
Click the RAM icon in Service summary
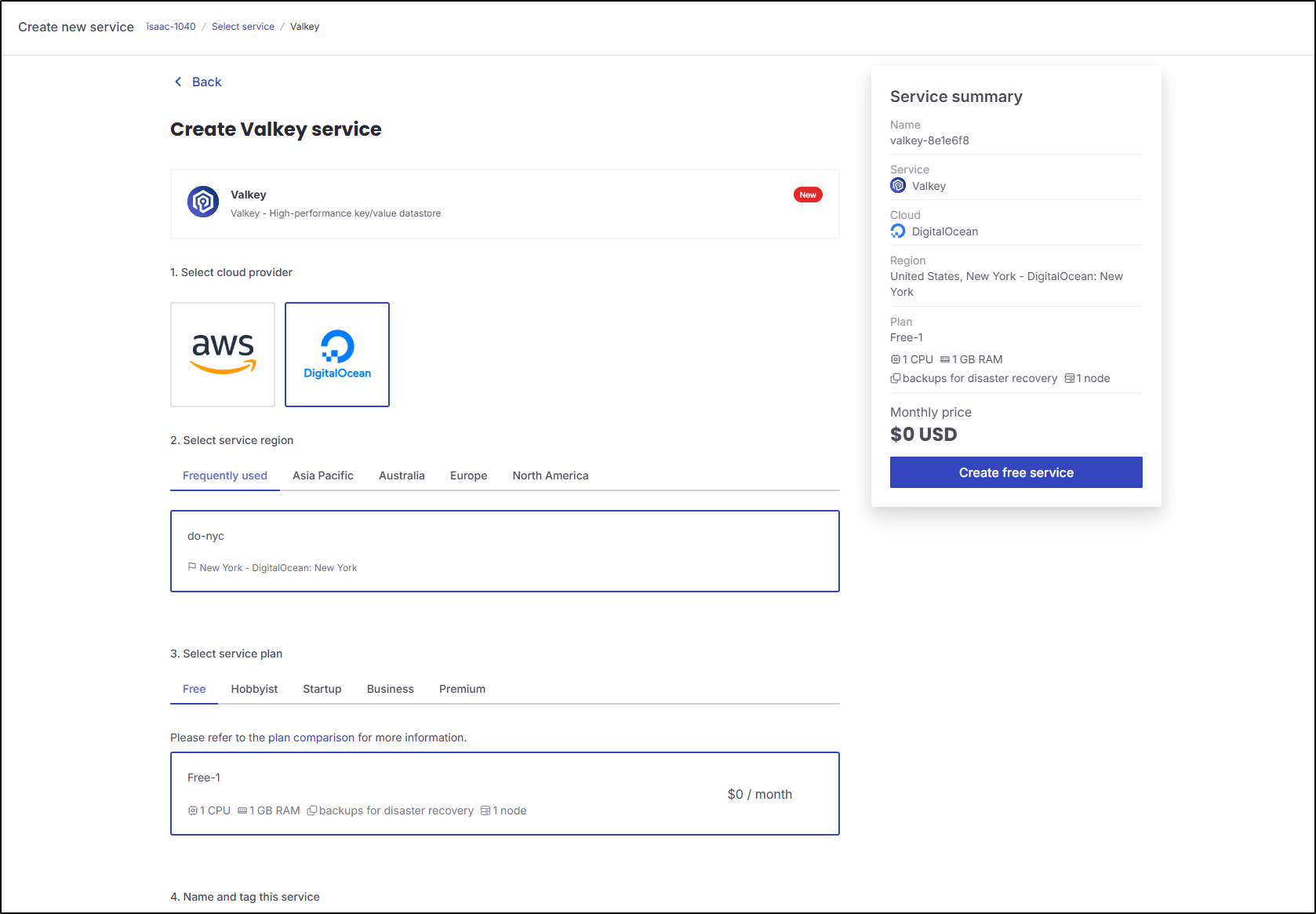[x=945, y=359]
